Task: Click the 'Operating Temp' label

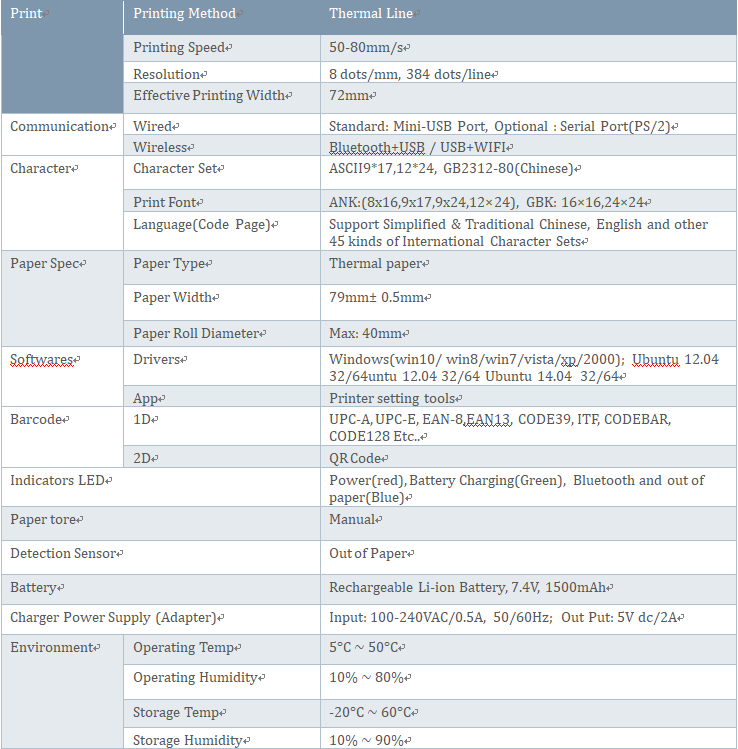Action: (183, 648)
